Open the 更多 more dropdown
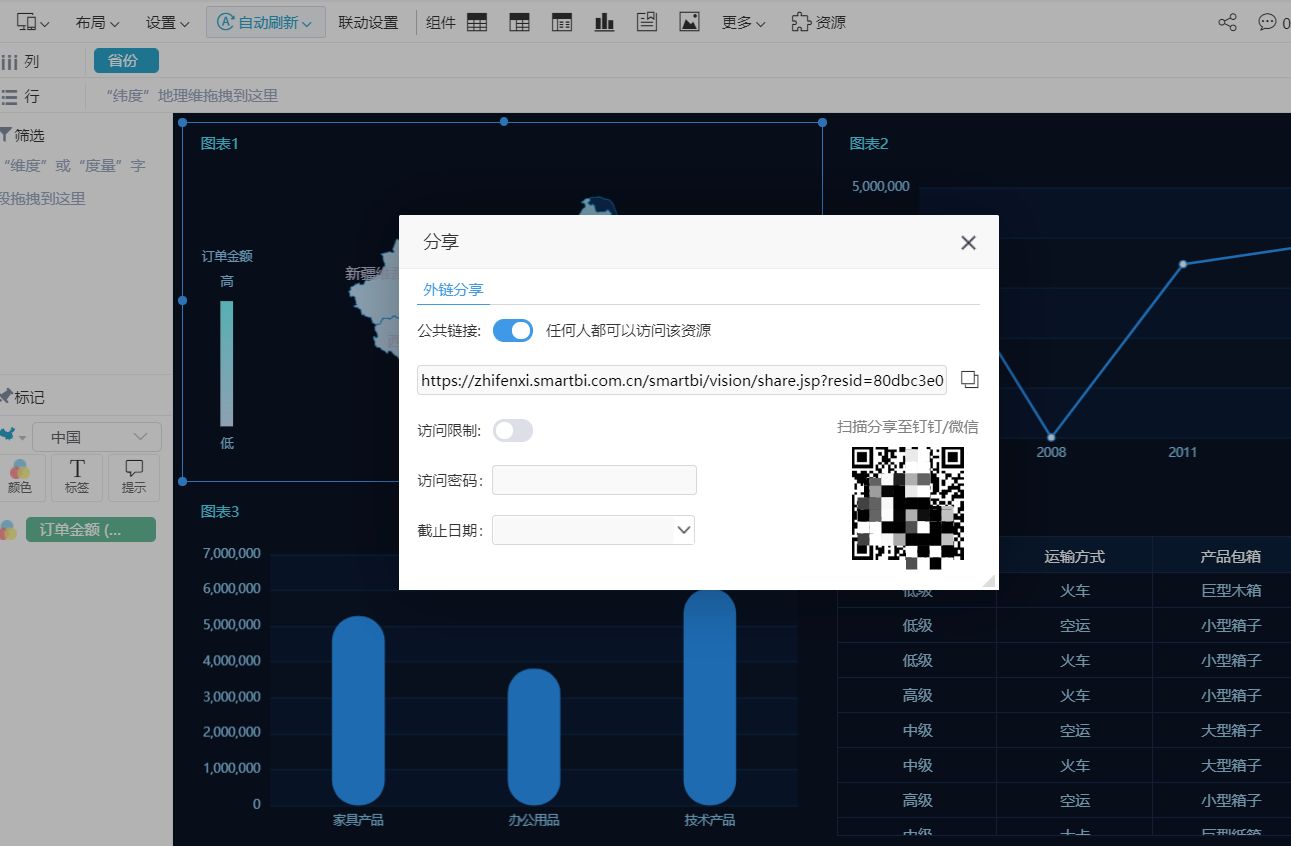Image resolution: width=1291 pixels, height=846 pixels. [x=744, y=22]
